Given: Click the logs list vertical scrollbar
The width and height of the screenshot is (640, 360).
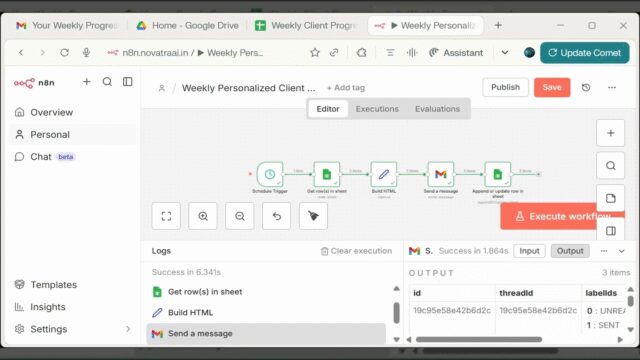Looking at the screenshot, I should 396,313.
